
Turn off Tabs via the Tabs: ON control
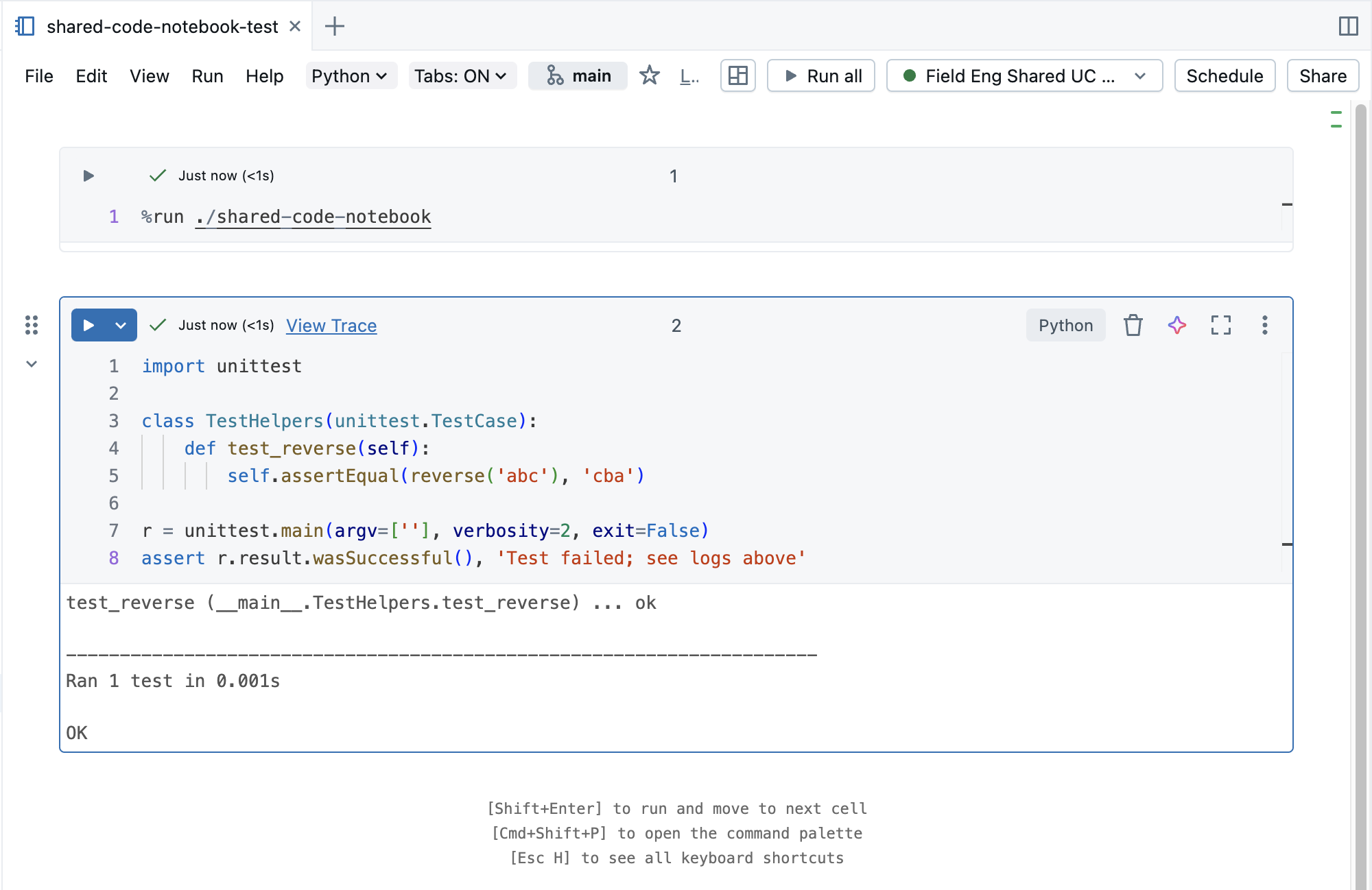pyautogui.click(x=462, y=76)
